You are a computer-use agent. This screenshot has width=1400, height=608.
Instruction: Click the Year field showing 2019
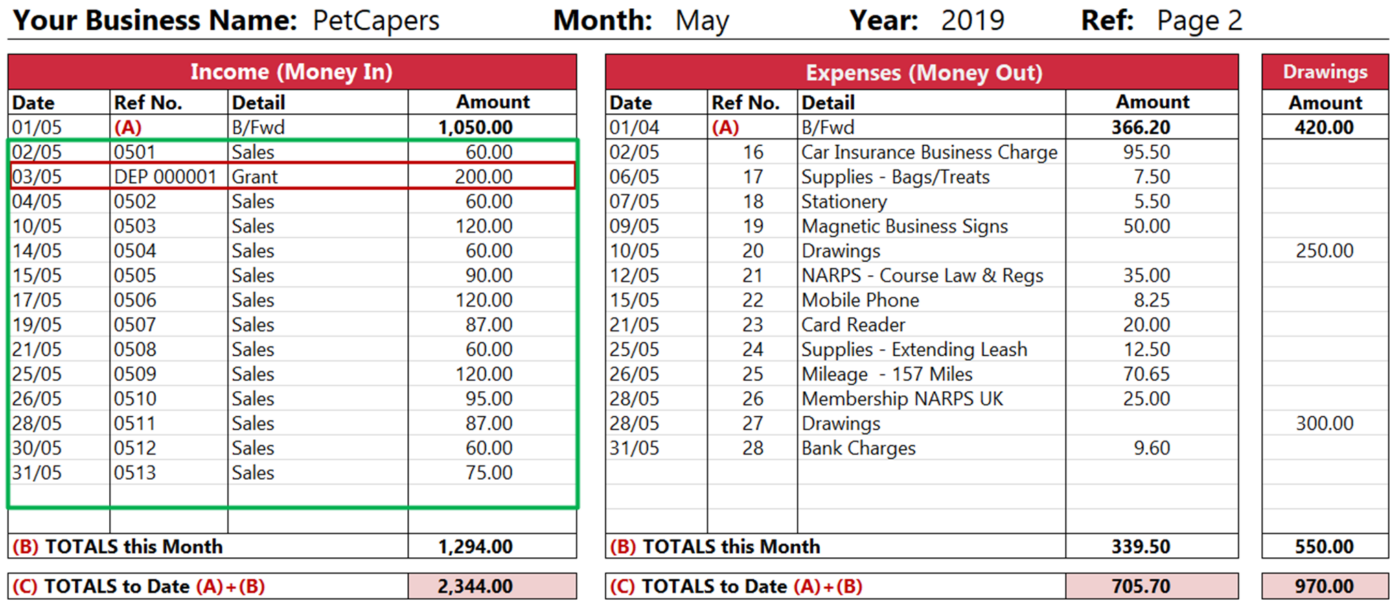[972, 21]
